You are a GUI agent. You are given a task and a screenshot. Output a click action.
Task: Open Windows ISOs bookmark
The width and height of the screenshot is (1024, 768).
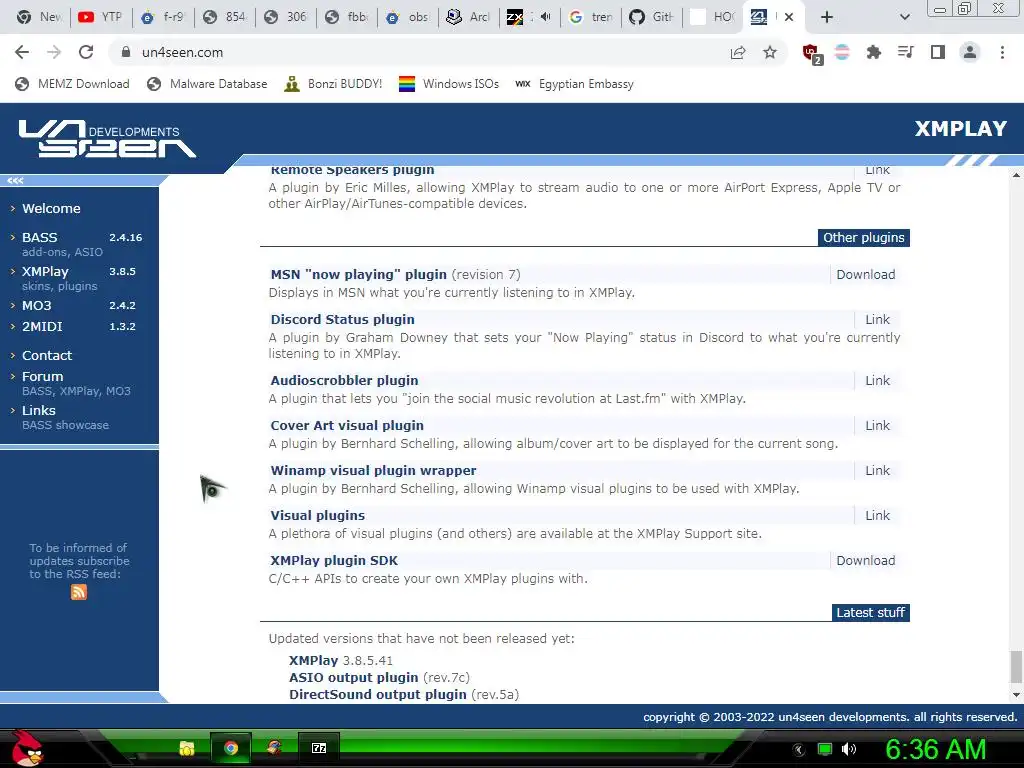(x=449, y=84)
